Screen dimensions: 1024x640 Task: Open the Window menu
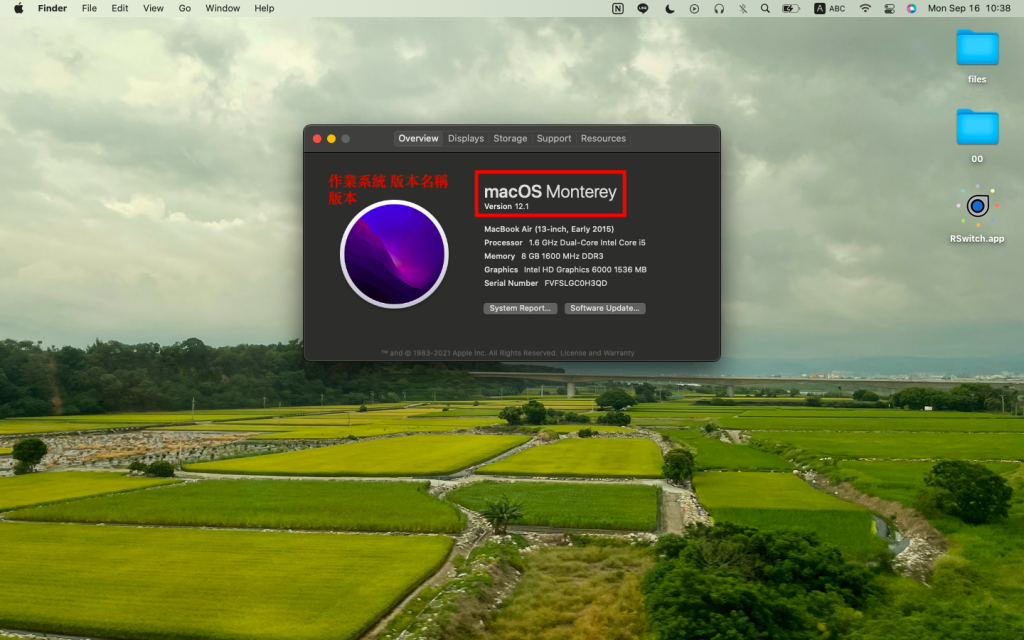coord(223,8)
